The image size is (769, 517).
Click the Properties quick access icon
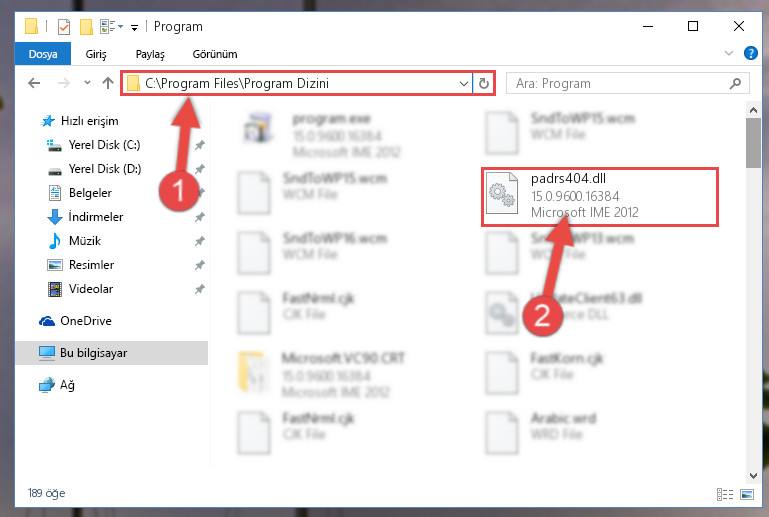click(x=64, y=26)
